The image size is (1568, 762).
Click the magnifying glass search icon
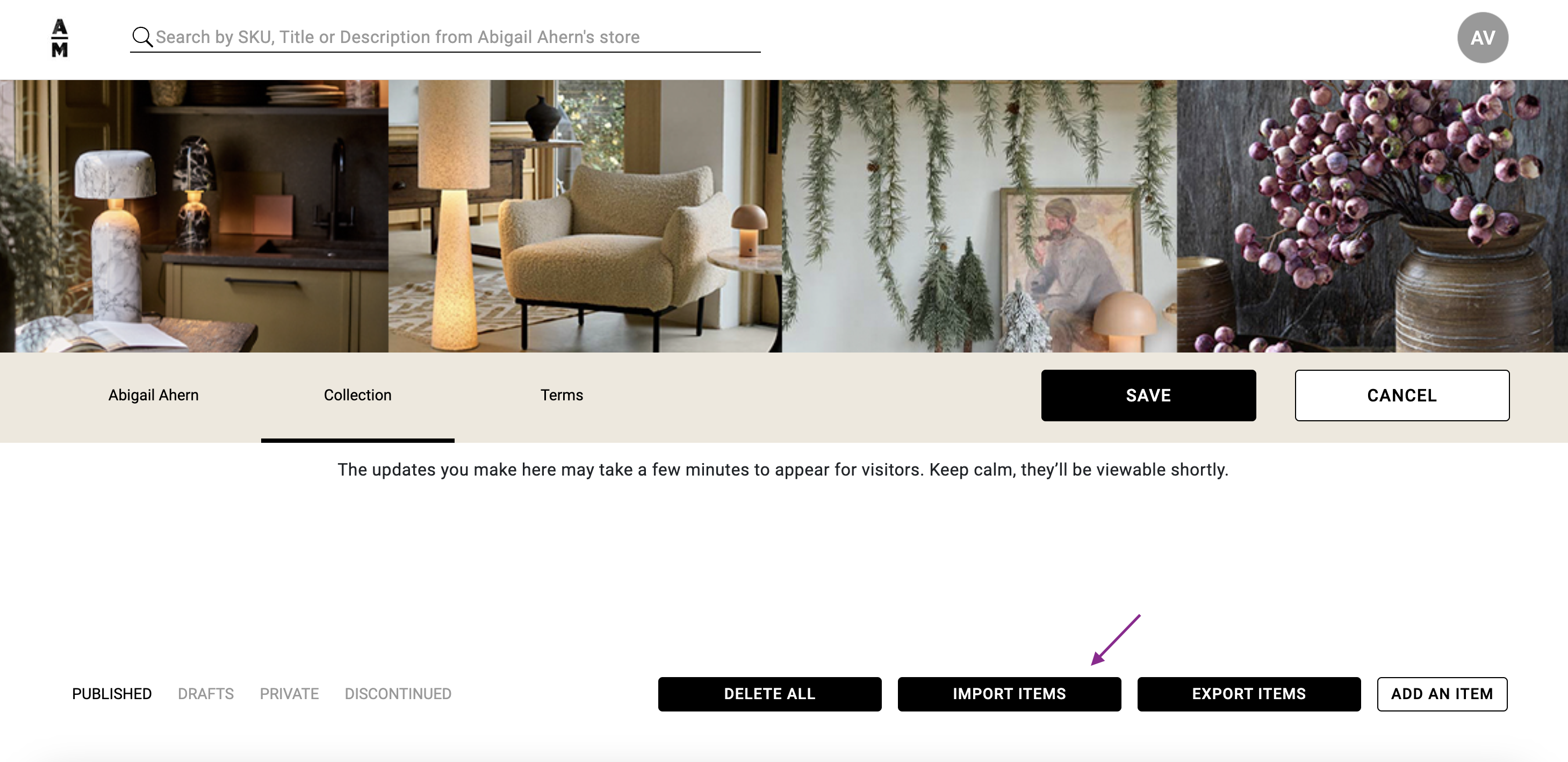(x=142, y=37)
